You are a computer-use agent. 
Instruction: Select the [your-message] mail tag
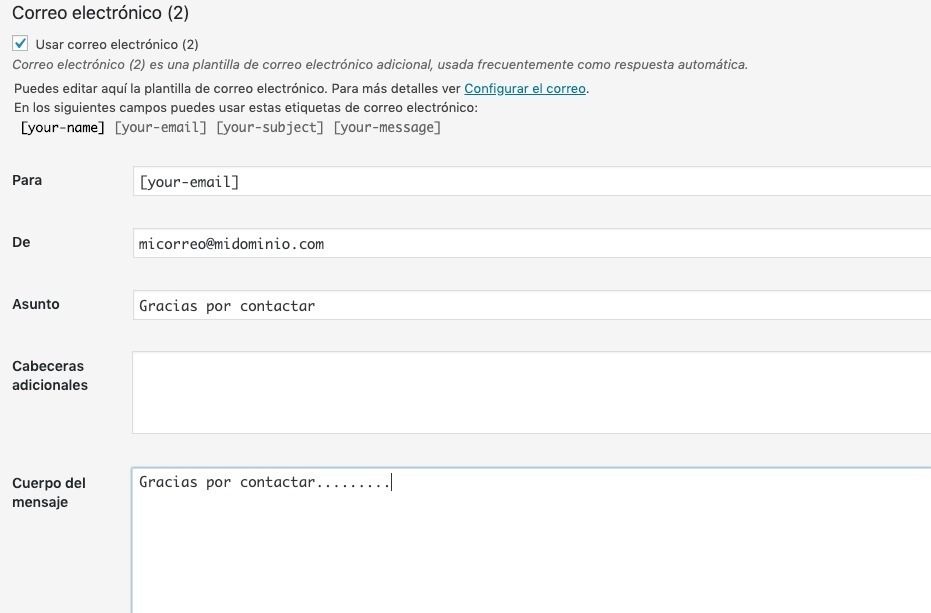pyautogui.click(x=387, y=127)
